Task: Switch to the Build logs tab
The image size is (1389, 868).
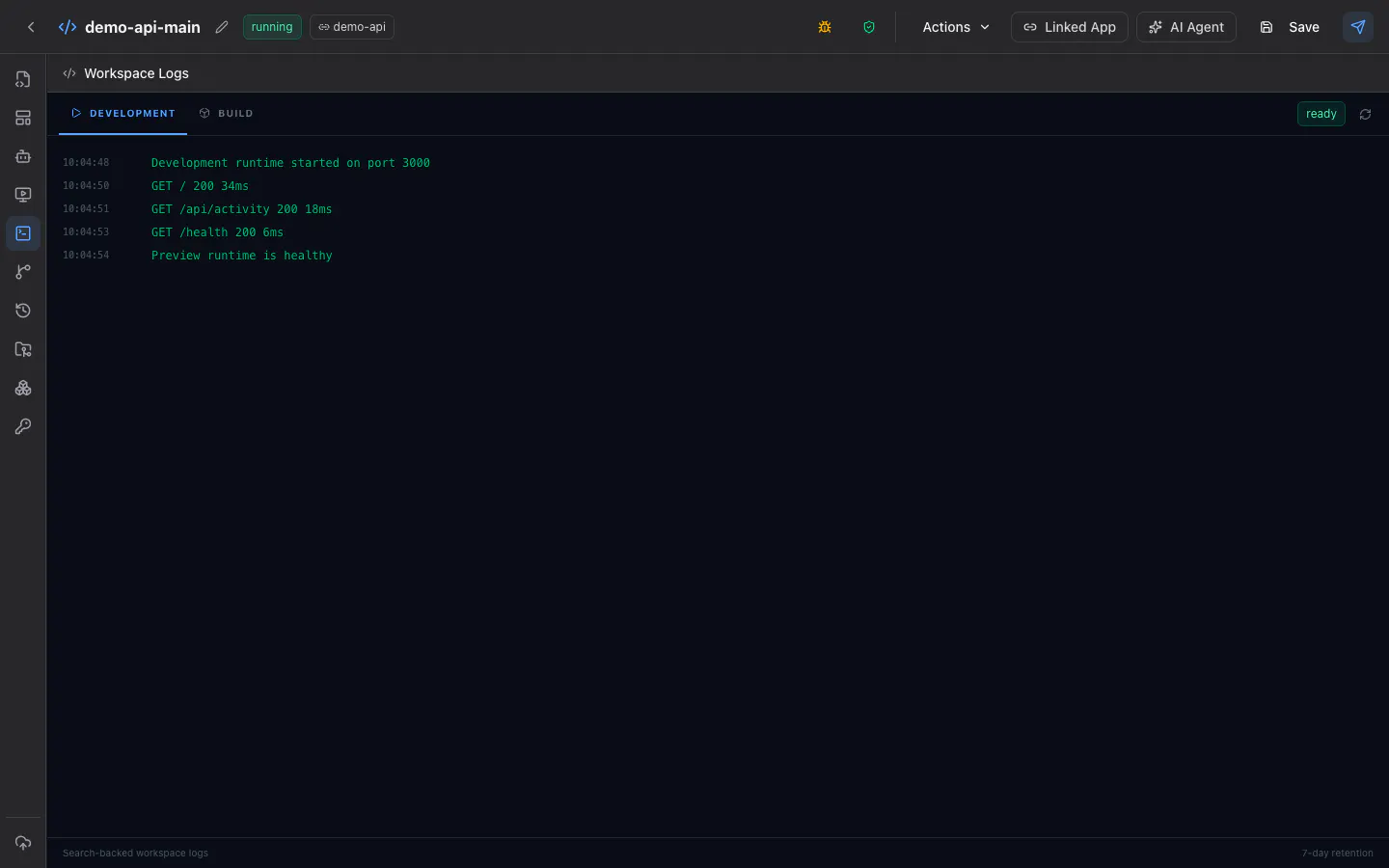Action: pyautogui.click(x=226, y=113)
